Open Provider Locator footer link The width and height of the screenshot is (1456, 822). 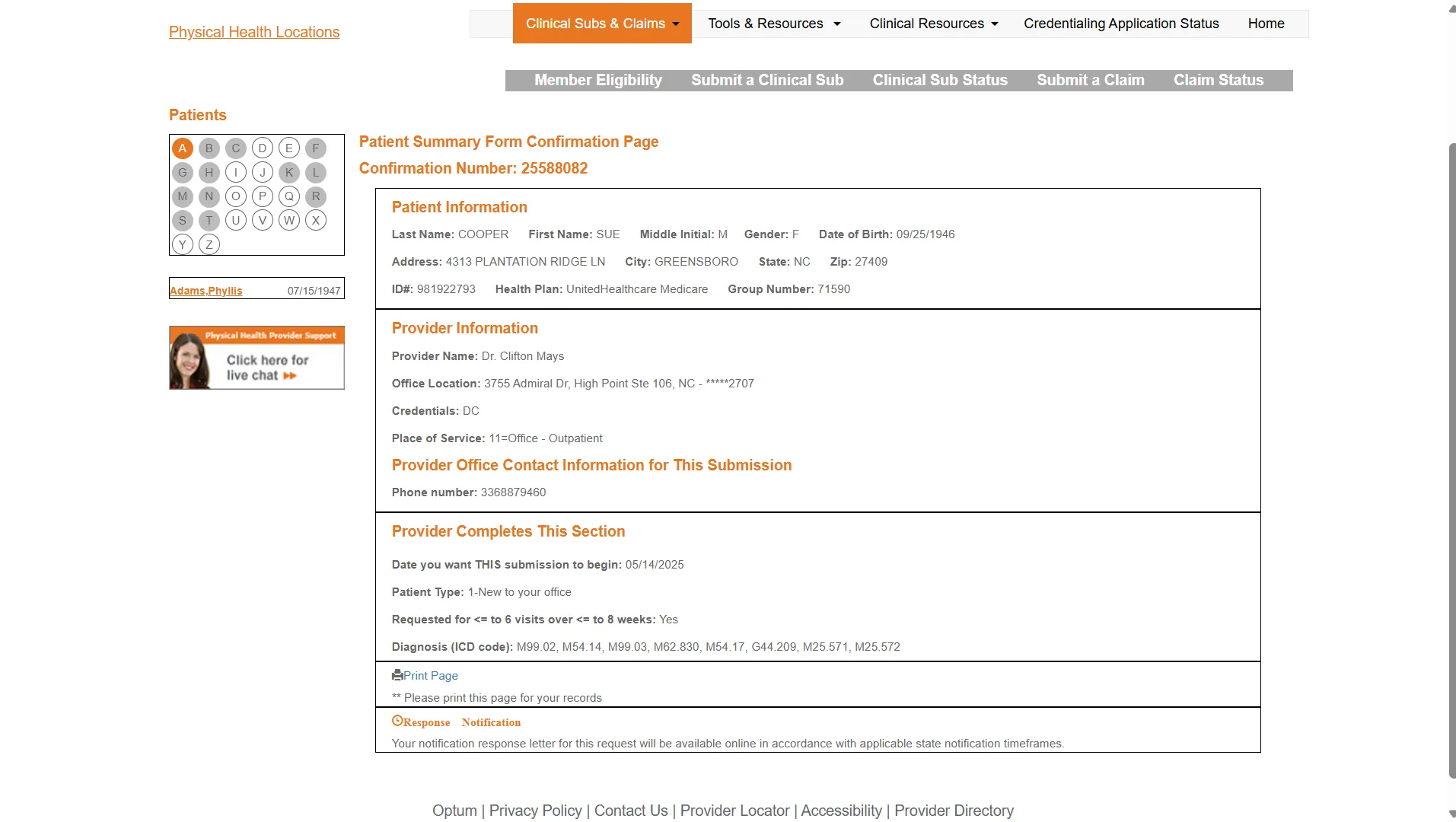coord(734,811)
